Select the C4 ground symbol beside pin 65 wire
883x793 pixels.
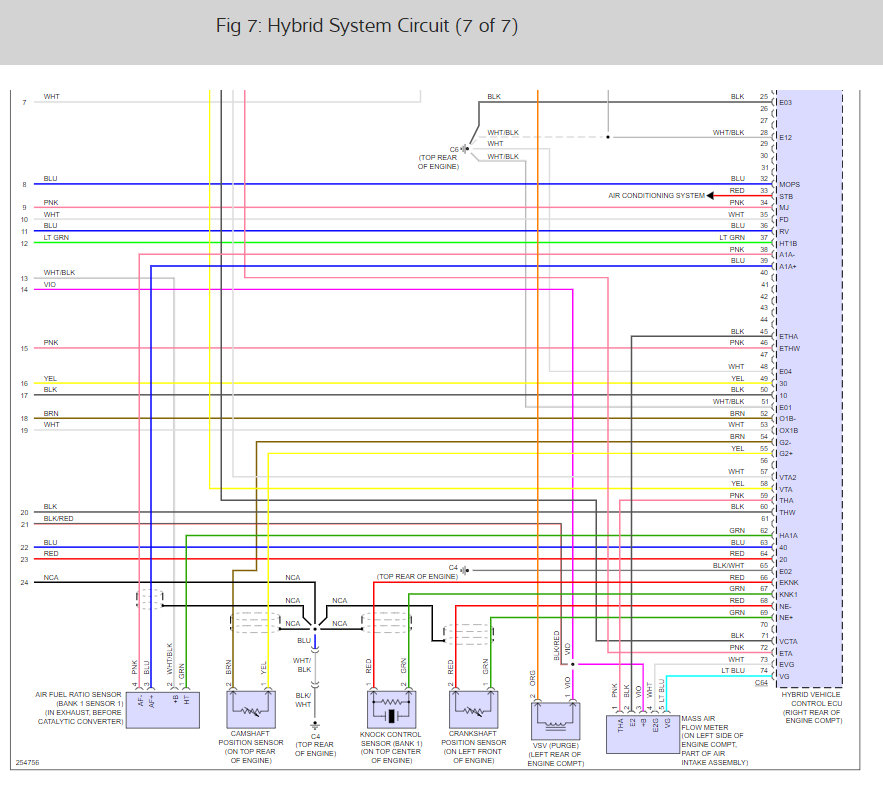coord(464,570)
